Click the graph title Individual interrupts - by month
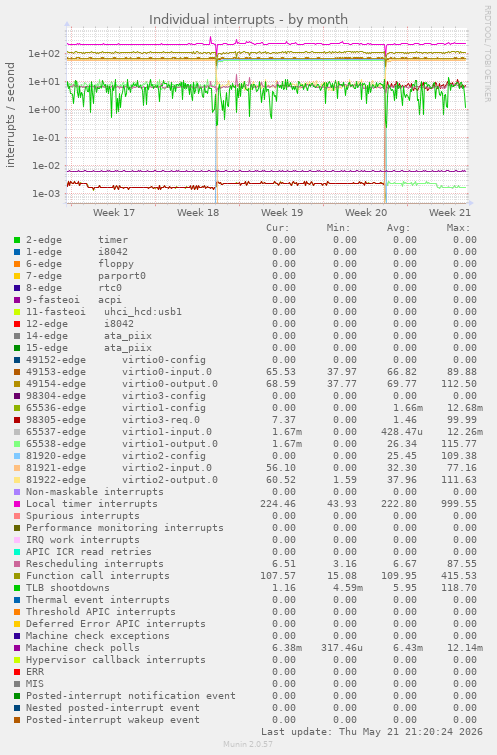This screenshot has height=755, width=497. coord(248,19)
